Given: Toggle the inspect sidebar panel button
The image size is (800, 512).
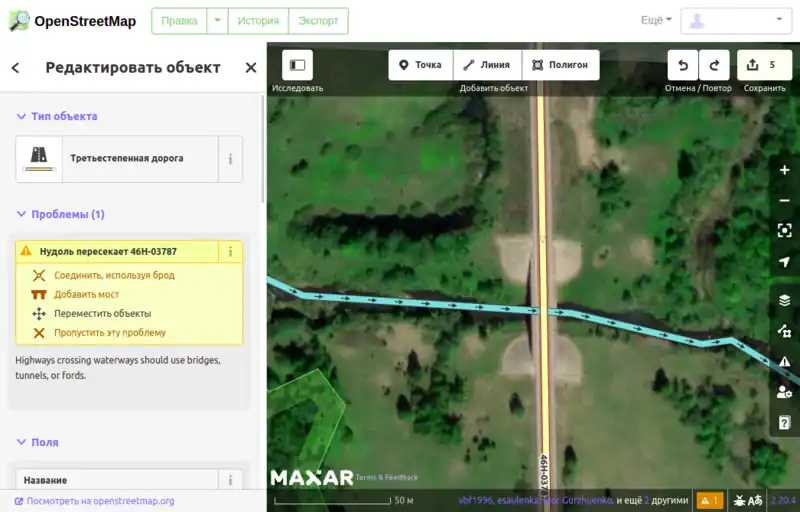Looking at the screenshot, I should [297, 66].
